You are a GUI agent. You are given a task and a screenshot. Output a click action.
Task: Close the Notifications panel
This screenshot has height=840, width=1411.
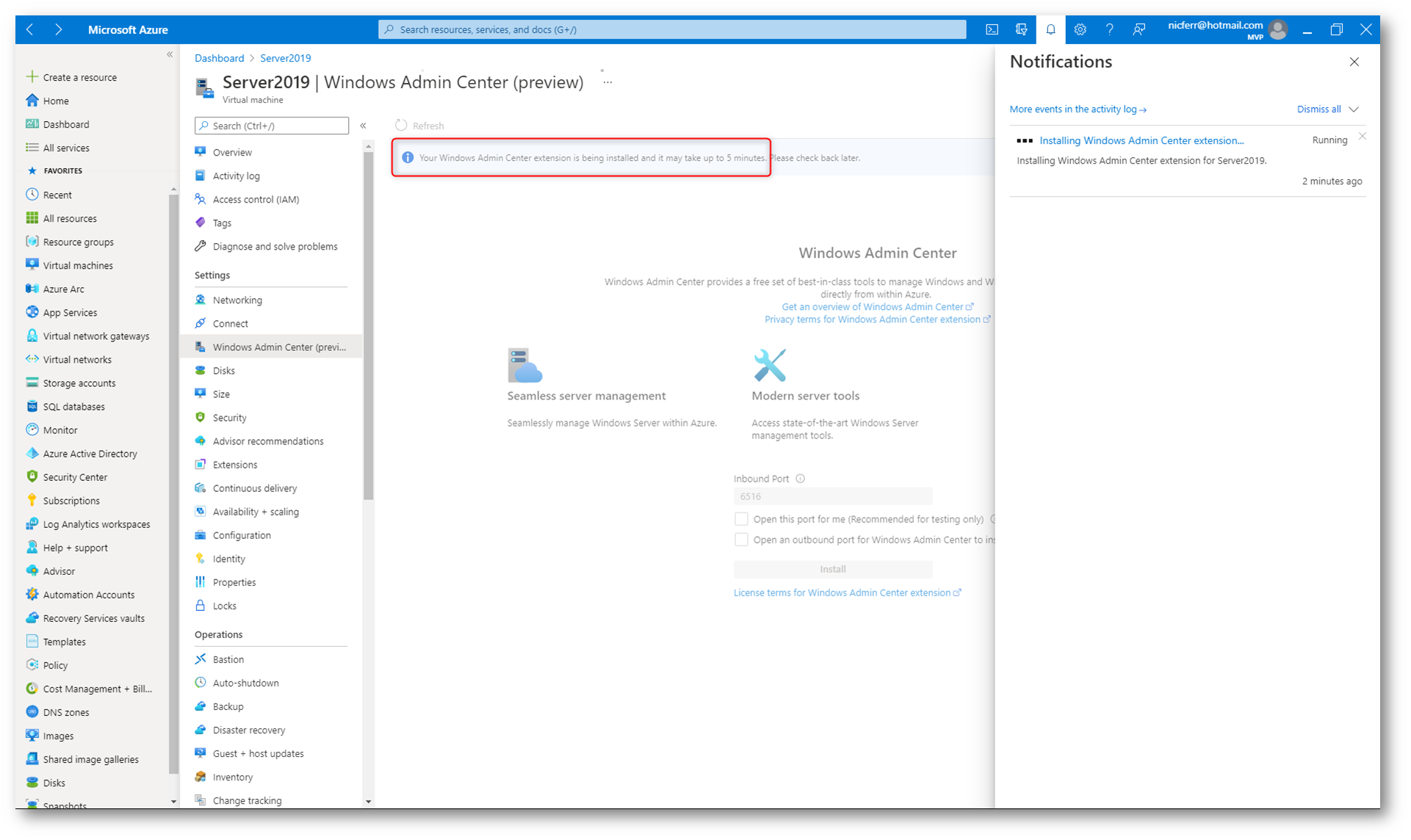pyautogui.click(x=1354, y=62)
